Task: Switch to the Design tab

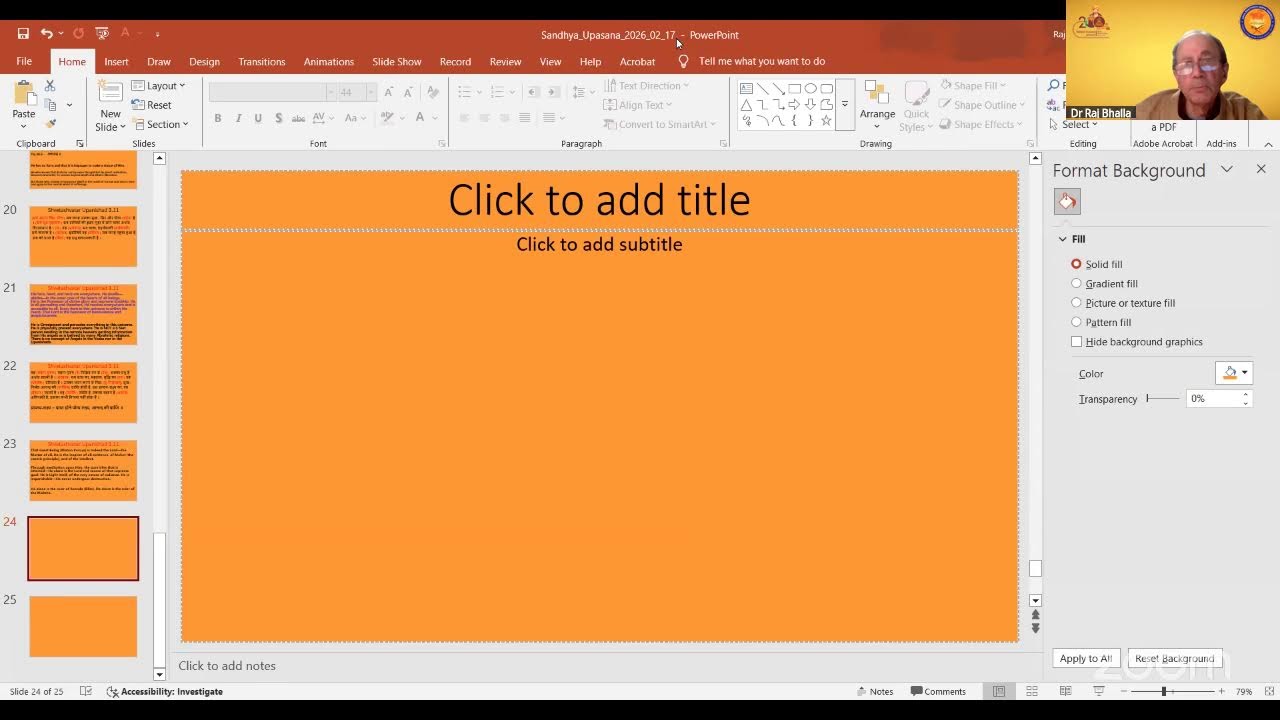Action: click(x=204, y=61)
